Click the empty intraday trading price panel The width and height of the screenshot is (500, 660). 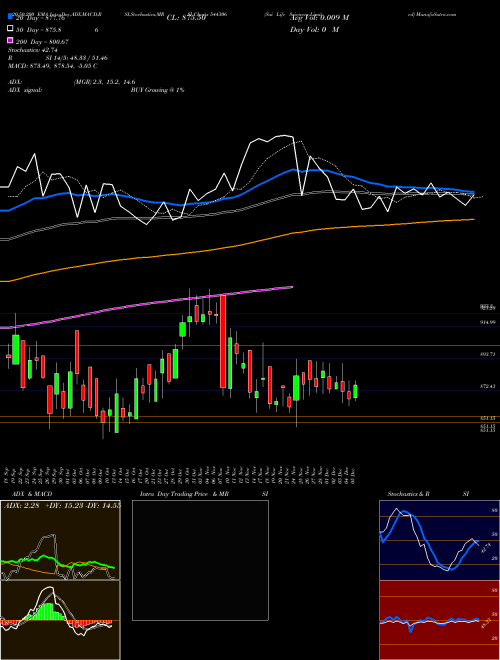pyautogui.click(x=200, y=560)
